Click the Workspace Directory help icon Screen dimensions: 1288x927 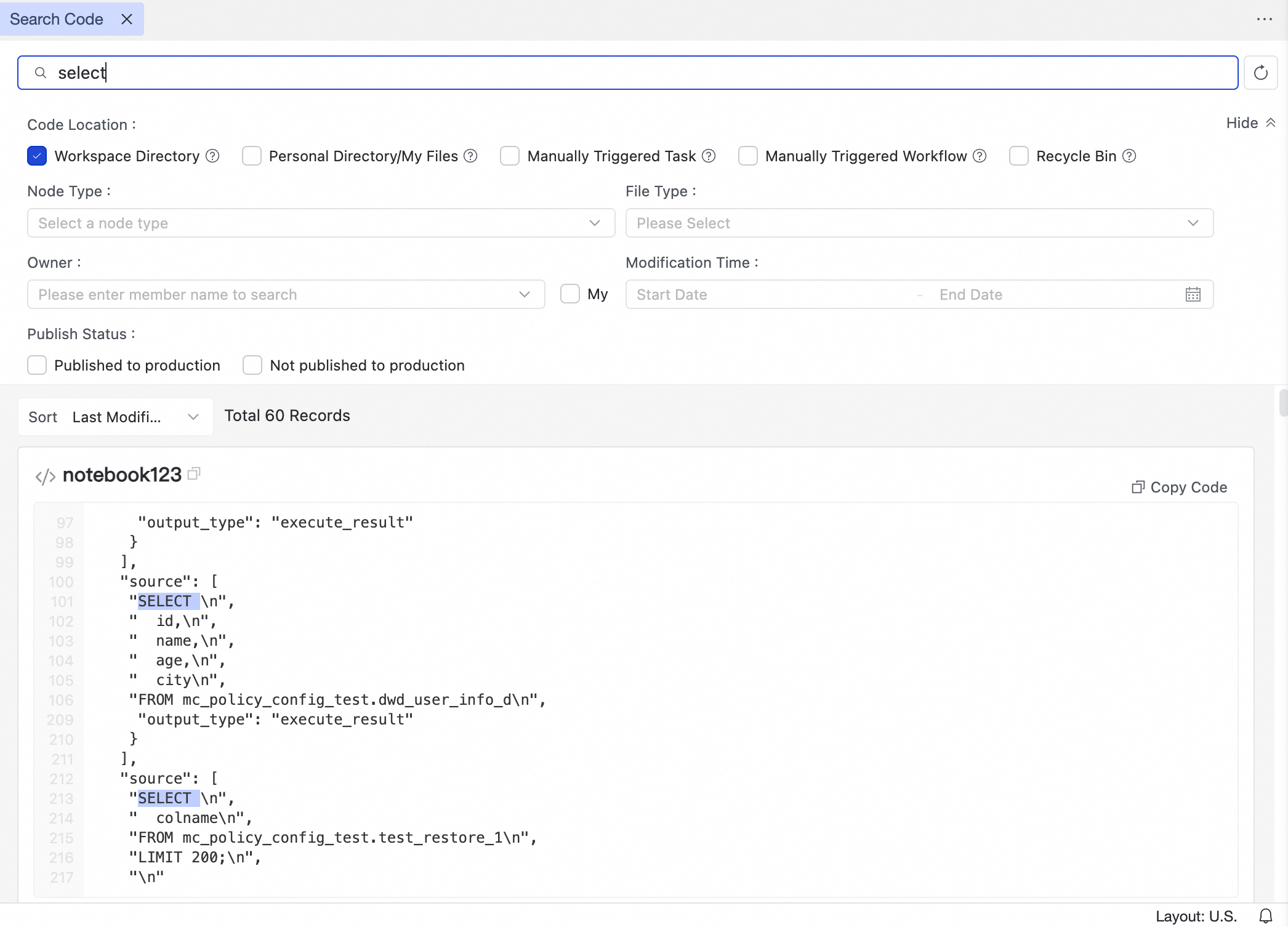(x=212, y=156)
